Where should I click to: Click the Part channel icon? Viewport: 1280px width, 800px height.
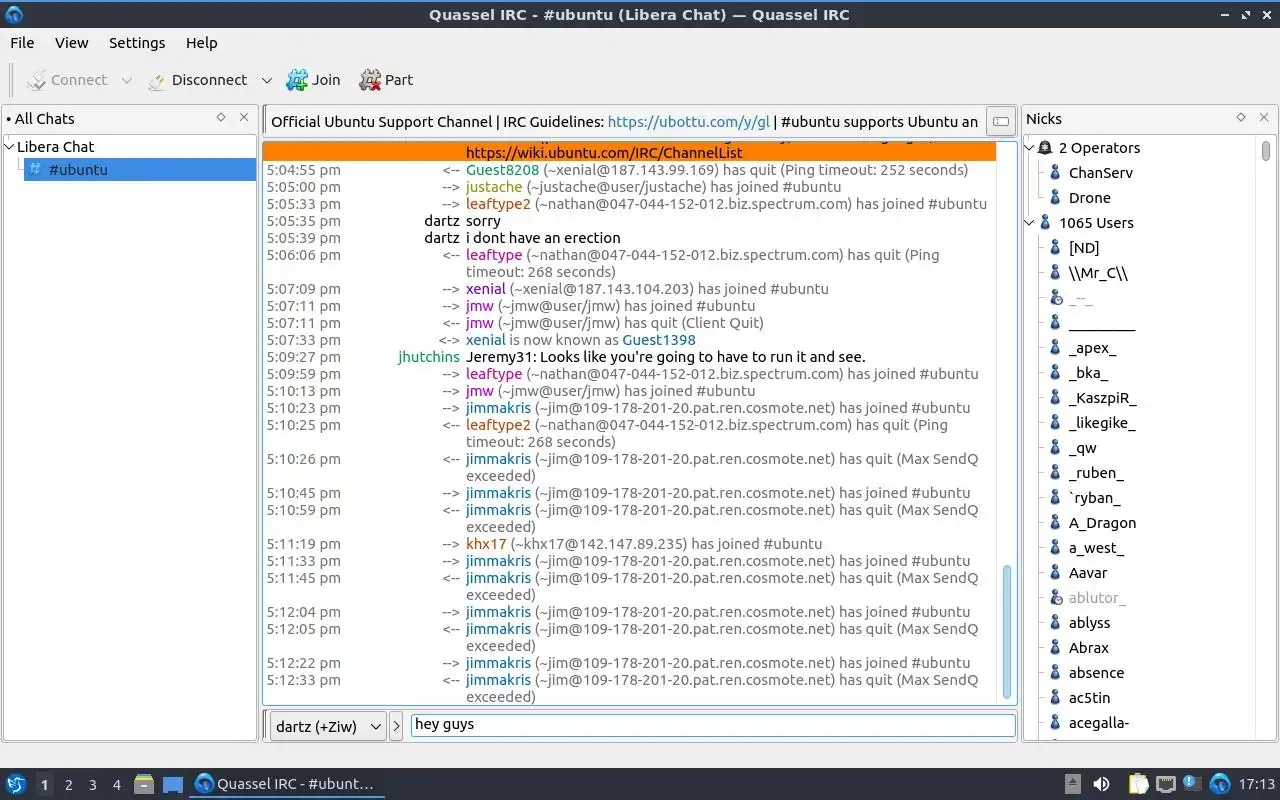[x=370, y=80]
